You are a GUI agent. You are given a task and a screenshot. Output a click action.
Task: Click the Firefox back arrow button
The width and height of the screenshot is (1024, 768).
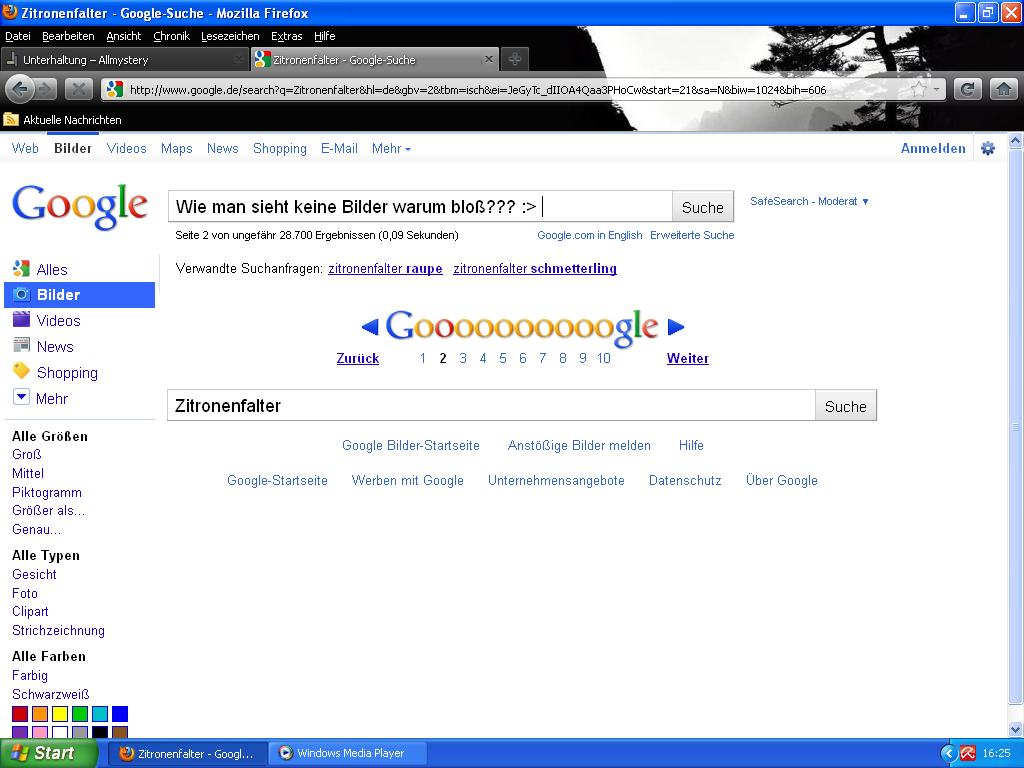point(20,89)
